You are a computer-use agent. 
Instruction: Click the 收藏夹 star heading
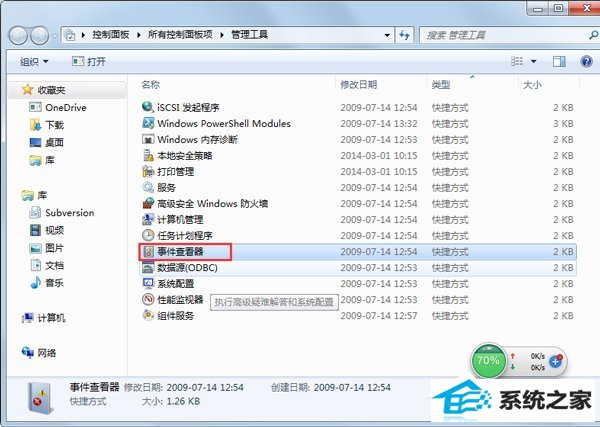[44, 90]
